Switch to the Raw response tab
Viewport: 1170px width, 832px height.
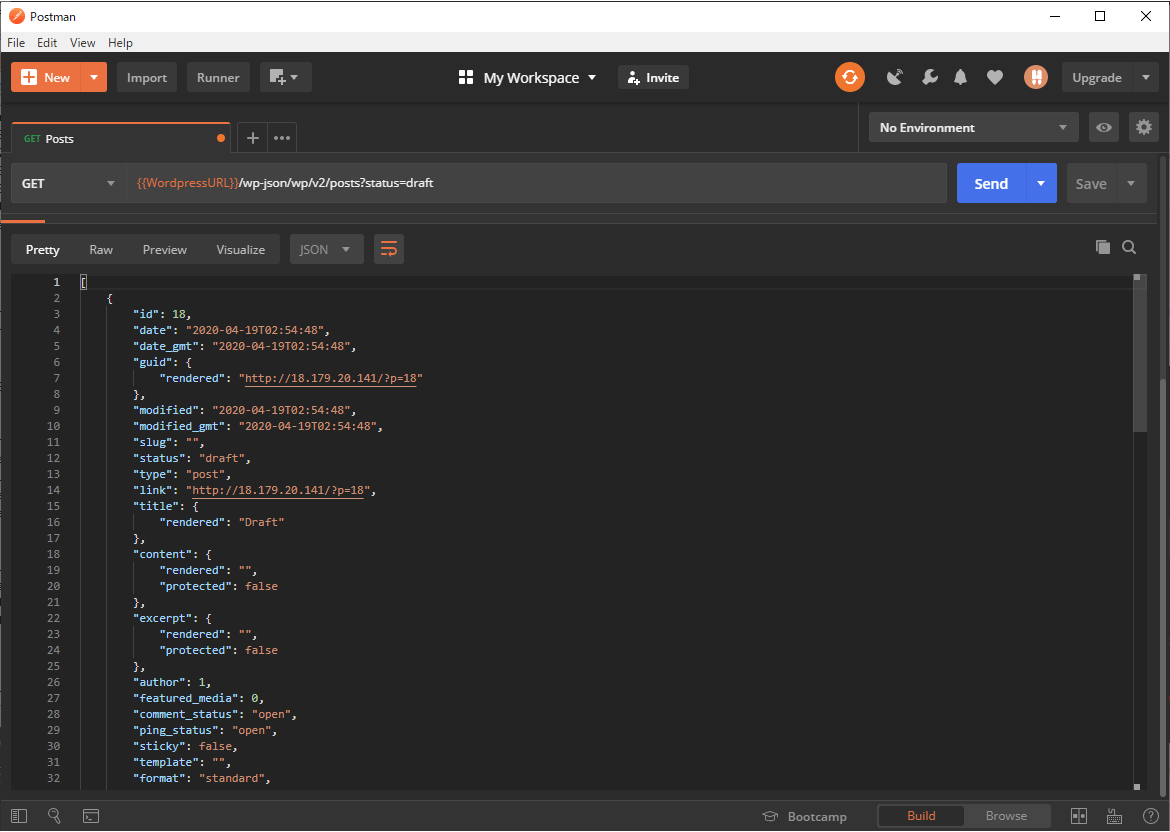pyautogui.click(x=101, y=250)
